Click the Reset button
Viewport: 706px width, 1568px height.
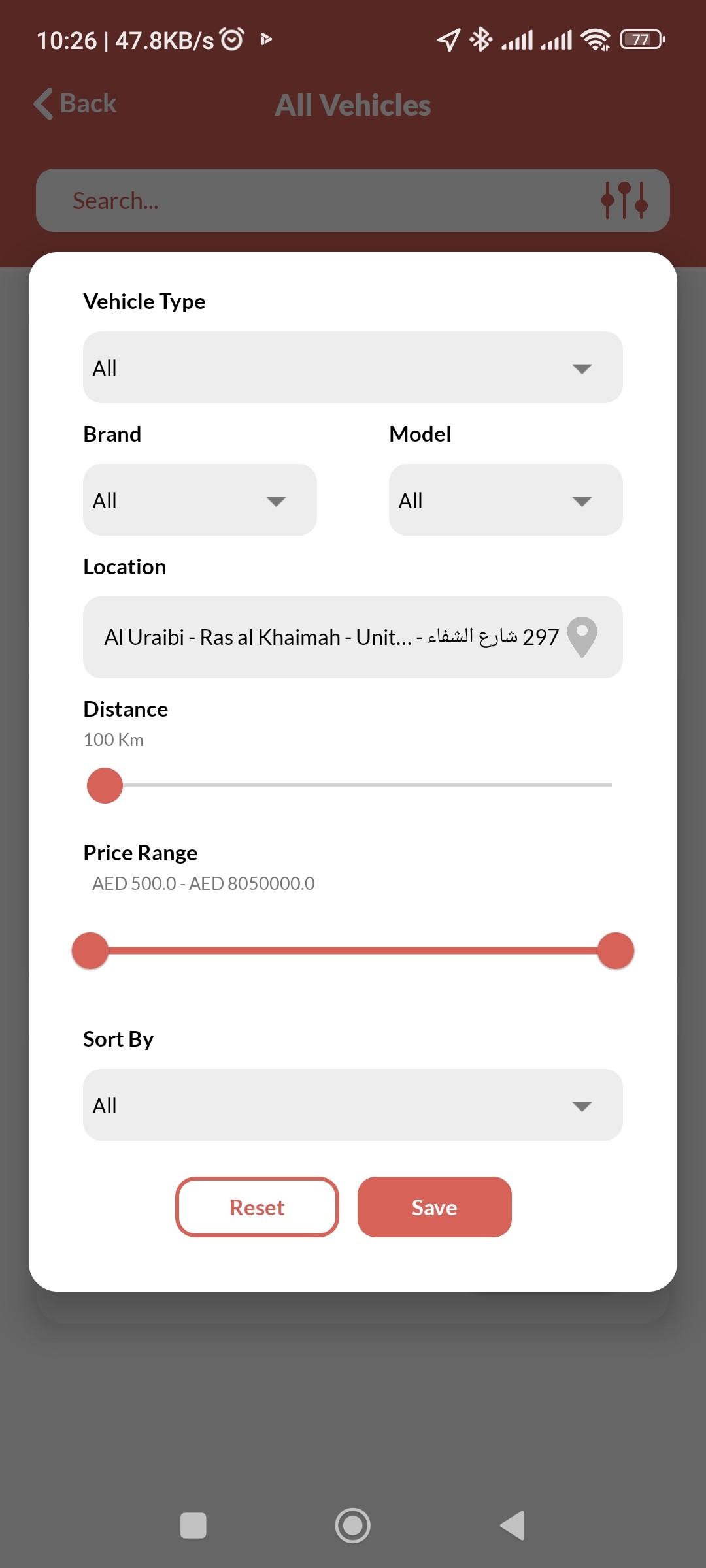coord(257,1207)
